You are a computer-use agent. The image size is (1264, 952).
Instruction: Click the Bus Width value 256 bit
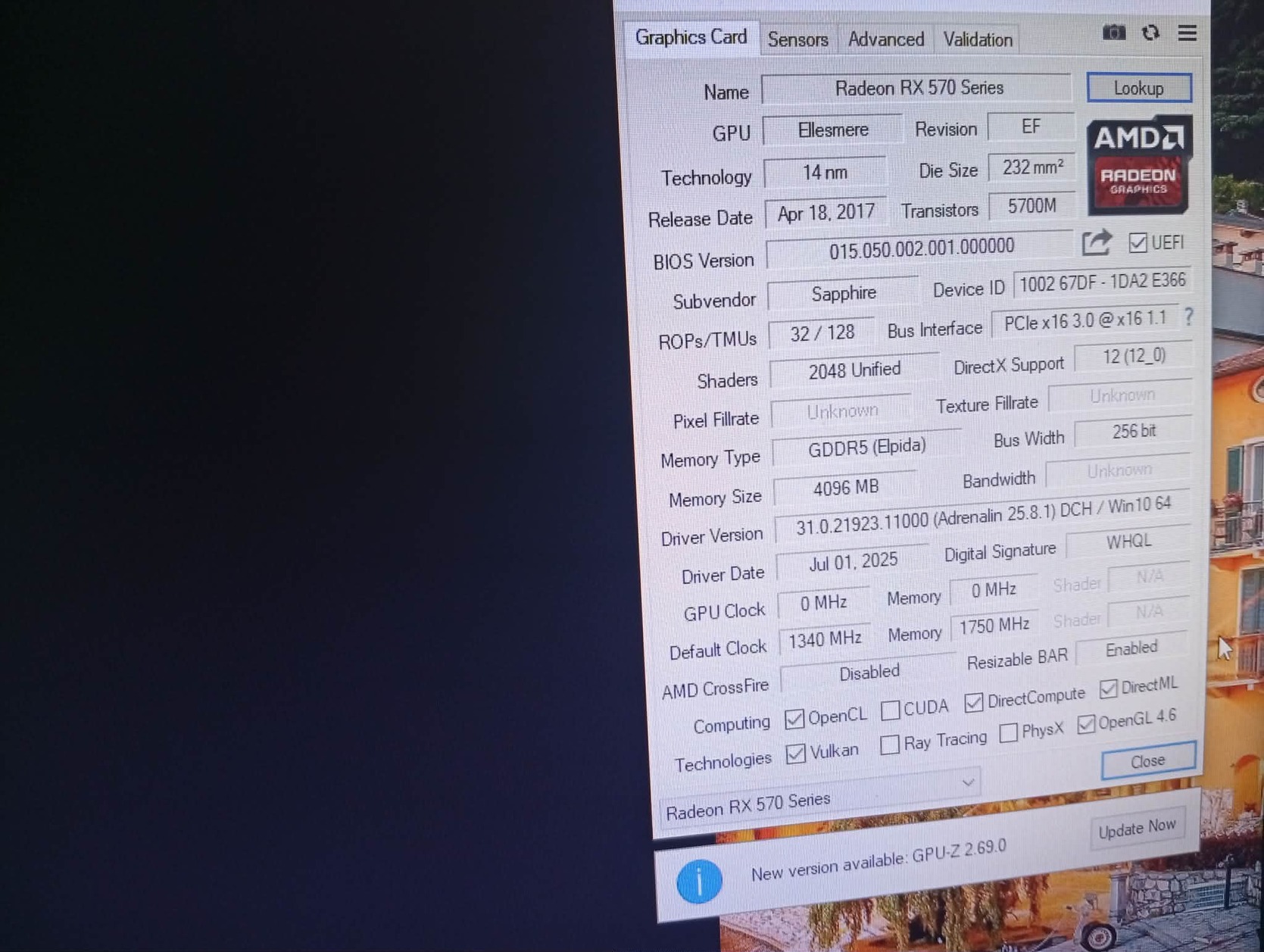[1133, 432]
